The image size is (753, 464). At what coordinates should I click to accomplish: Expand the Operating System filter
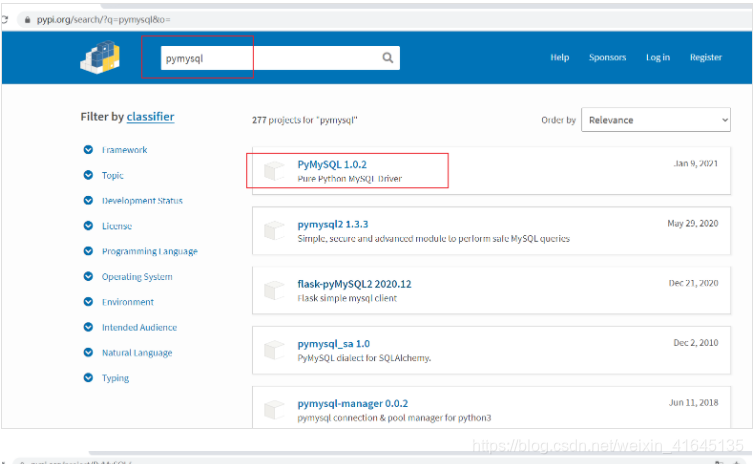coord(88,276)
